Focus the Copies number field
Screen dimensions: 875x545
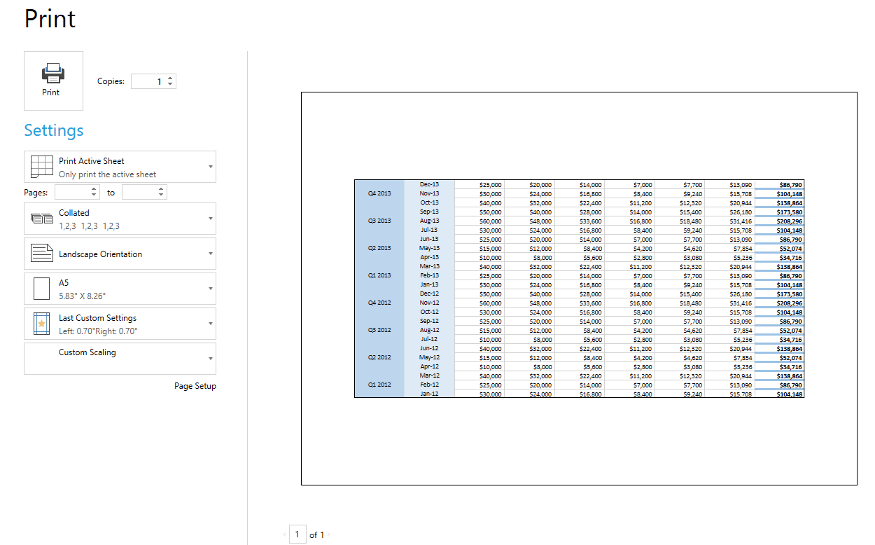click(x=148, y=81)
